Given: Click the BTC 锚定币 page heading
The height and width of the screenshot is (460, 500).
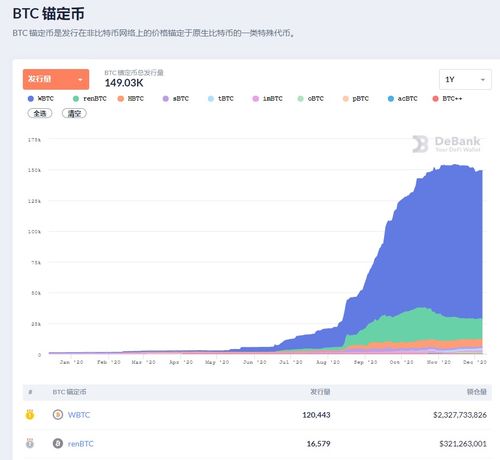Looking at the screenshot, I should (x=48, y=14).
